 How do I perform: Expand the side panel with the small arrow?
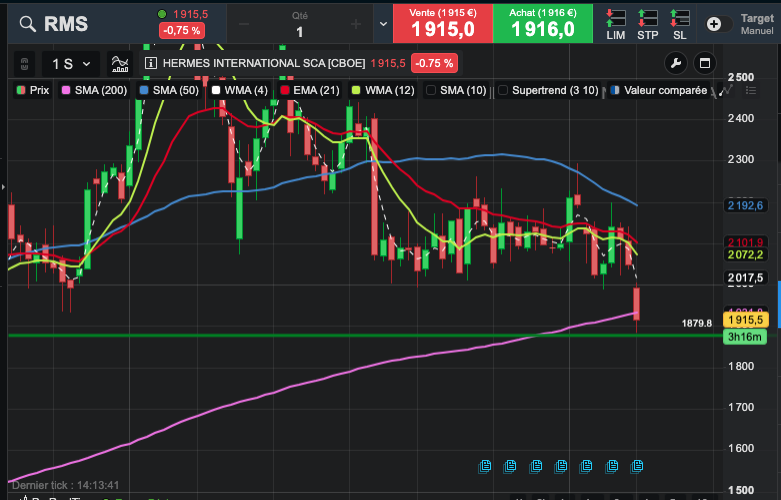[3, 187]
